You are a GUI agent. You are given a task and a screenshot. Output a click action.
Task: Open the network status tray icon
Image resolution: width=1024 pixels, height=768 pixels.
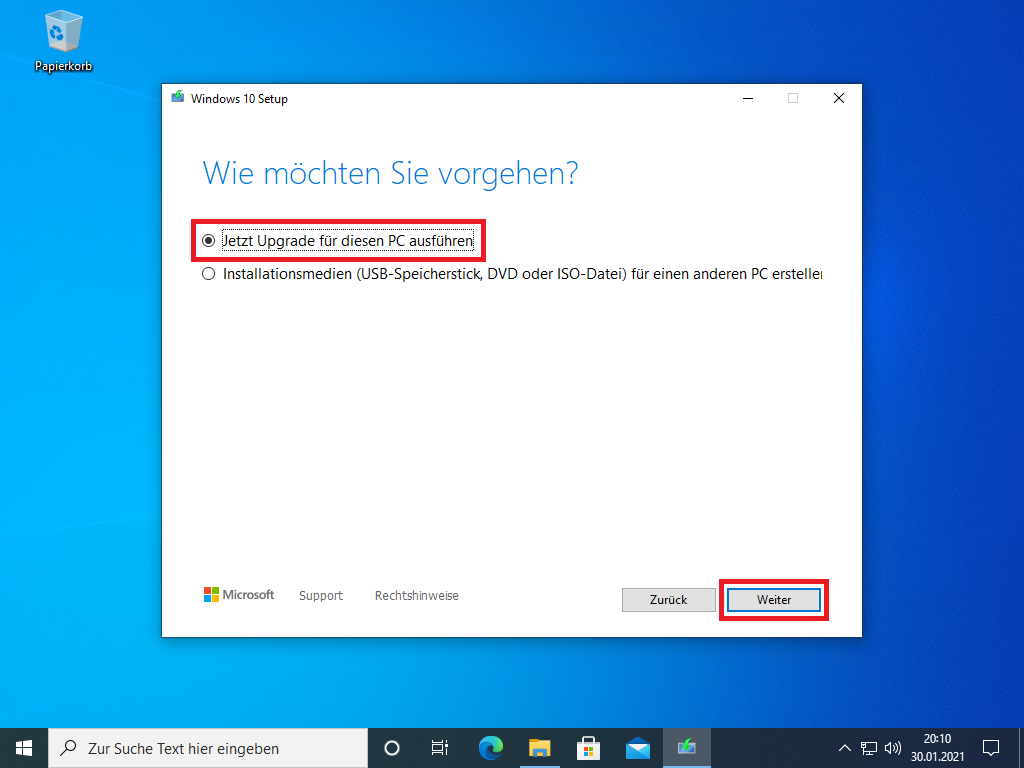[x=869, y=748]
